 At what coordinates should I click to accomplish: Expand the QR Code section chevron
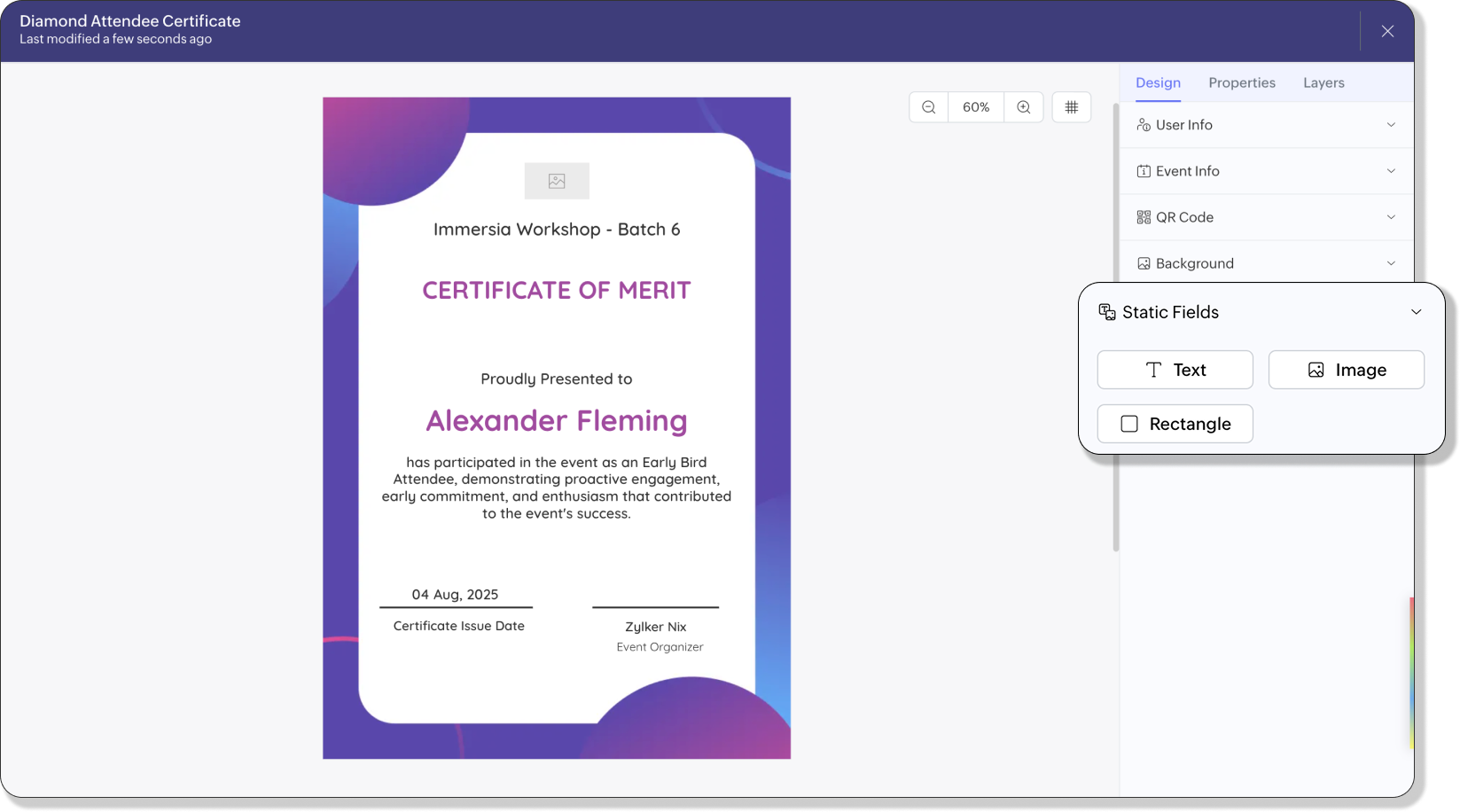pos(1391,217)
